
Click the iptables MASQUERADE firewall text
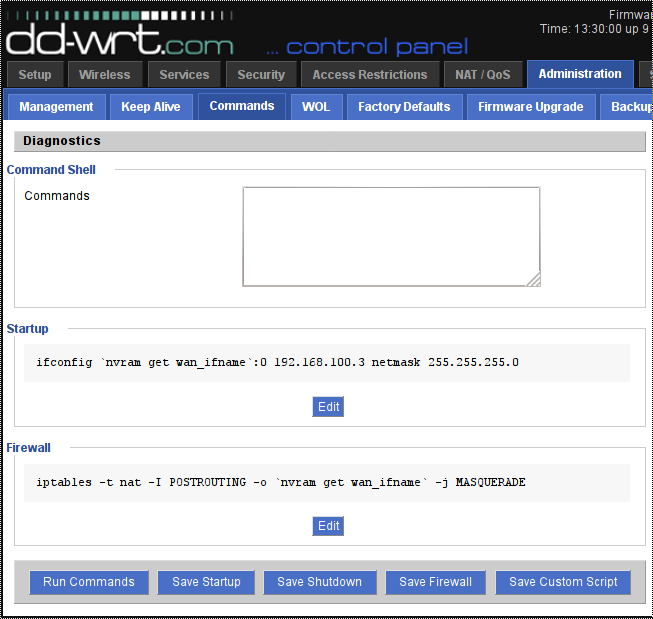(281, 482)
